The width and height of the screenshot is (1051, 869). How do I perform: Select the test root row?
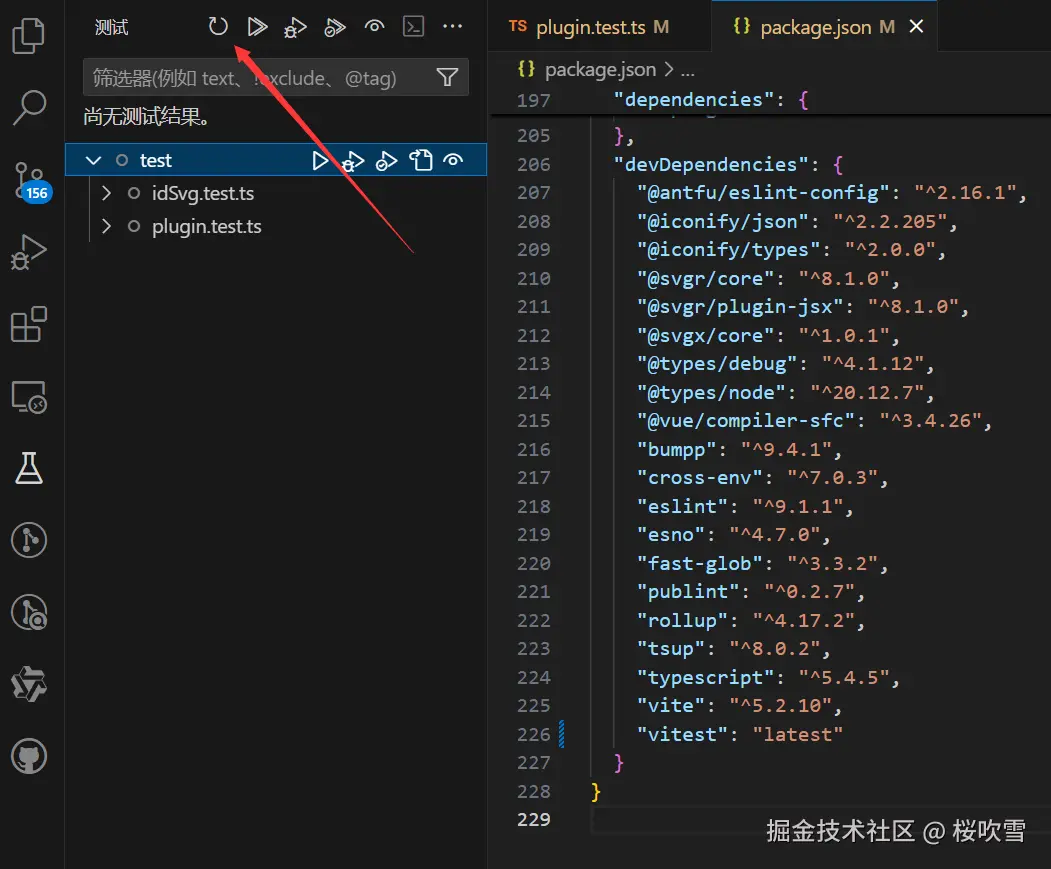pos(275,160)
